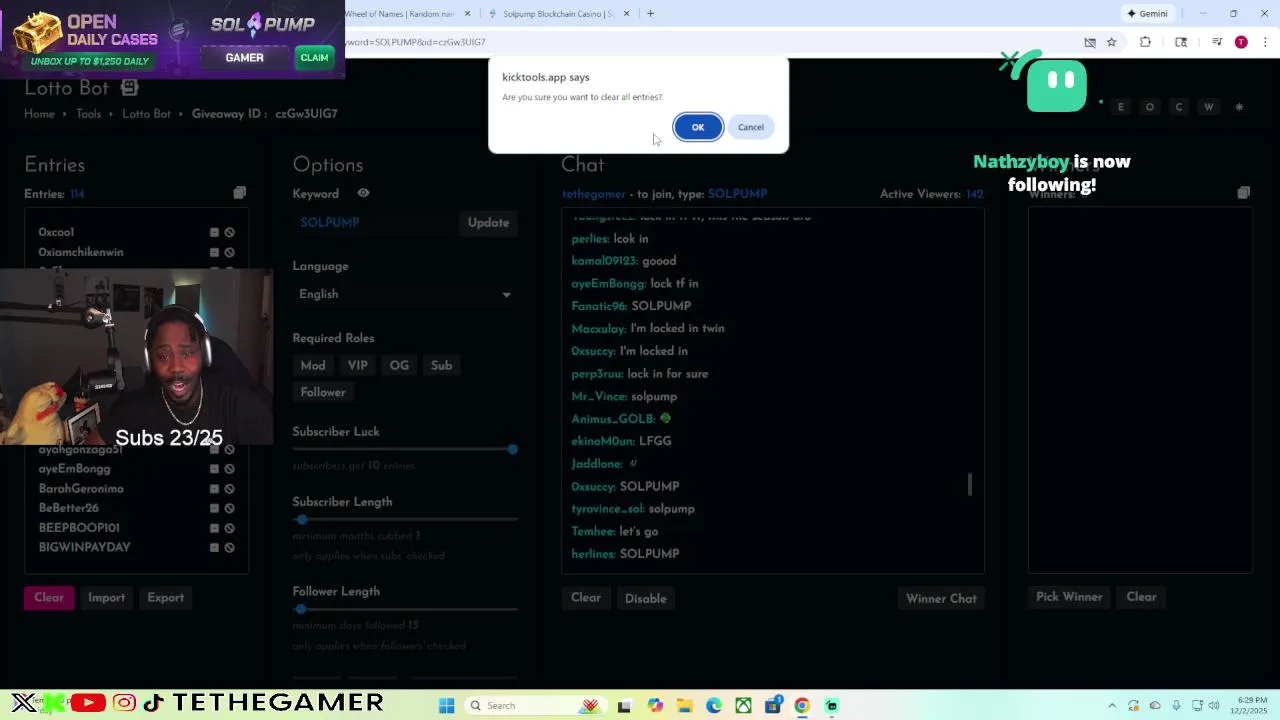Go to Tools breadcrumb
This screenshot has height=720, width=1280.
coord(89,114)
